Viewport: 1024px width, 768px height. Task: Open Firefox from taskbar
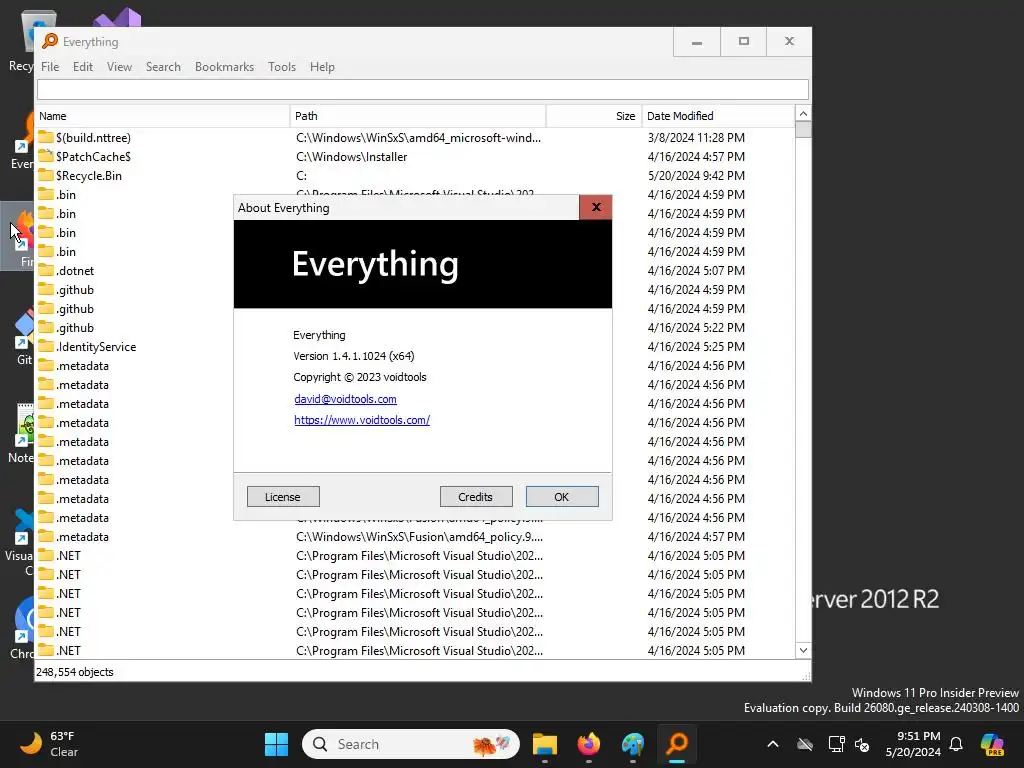click(588, 744)
